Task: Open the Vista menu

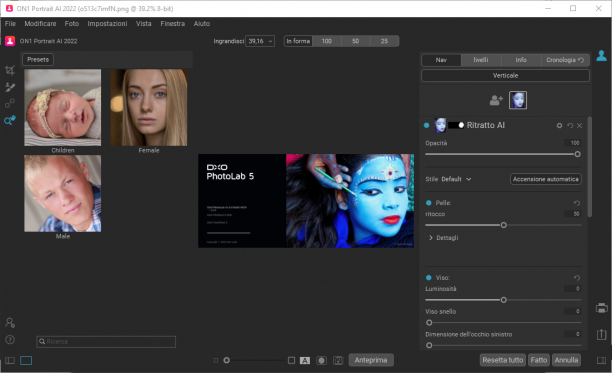Action: tap(144, 24)
